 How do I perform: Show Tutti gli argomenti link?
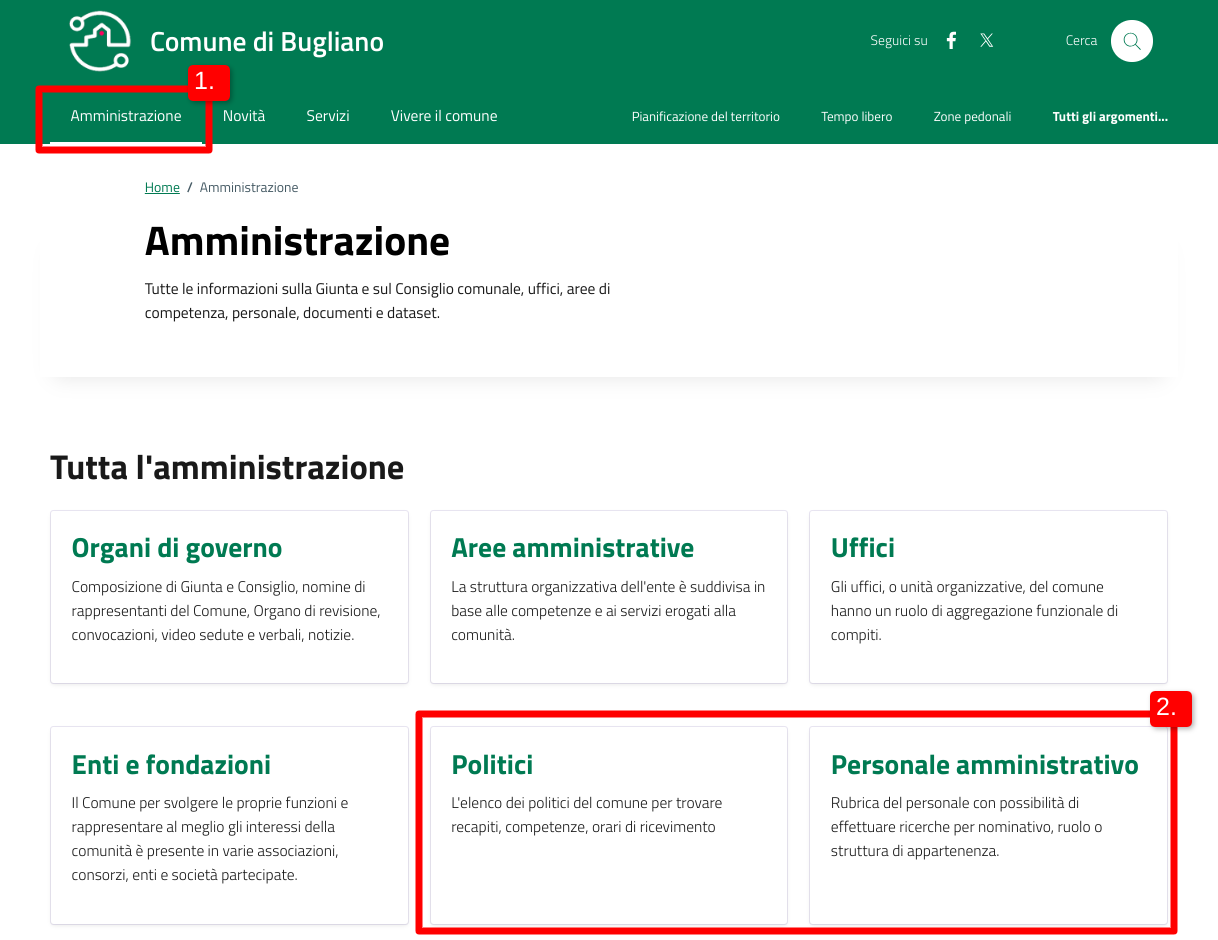click(1110, 117)
